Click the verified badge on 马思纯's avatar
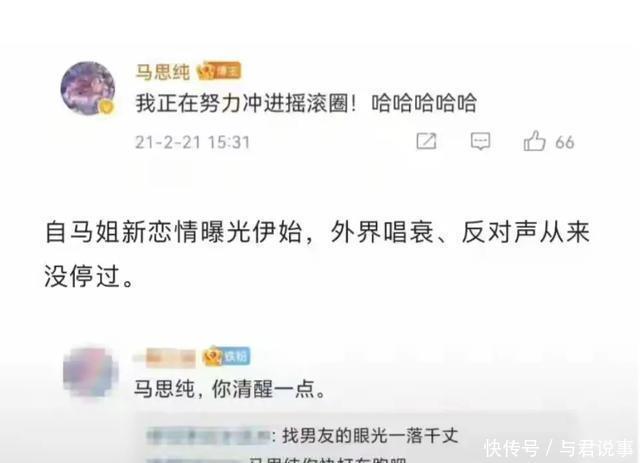The width and height of the screenshot is (640, 463). coord(107,107)
